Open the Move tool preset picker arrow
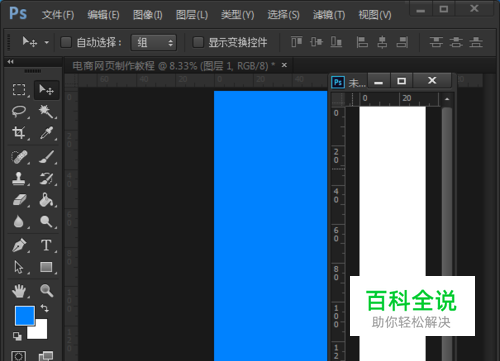The image size is (500, 361). coord(47,42)
